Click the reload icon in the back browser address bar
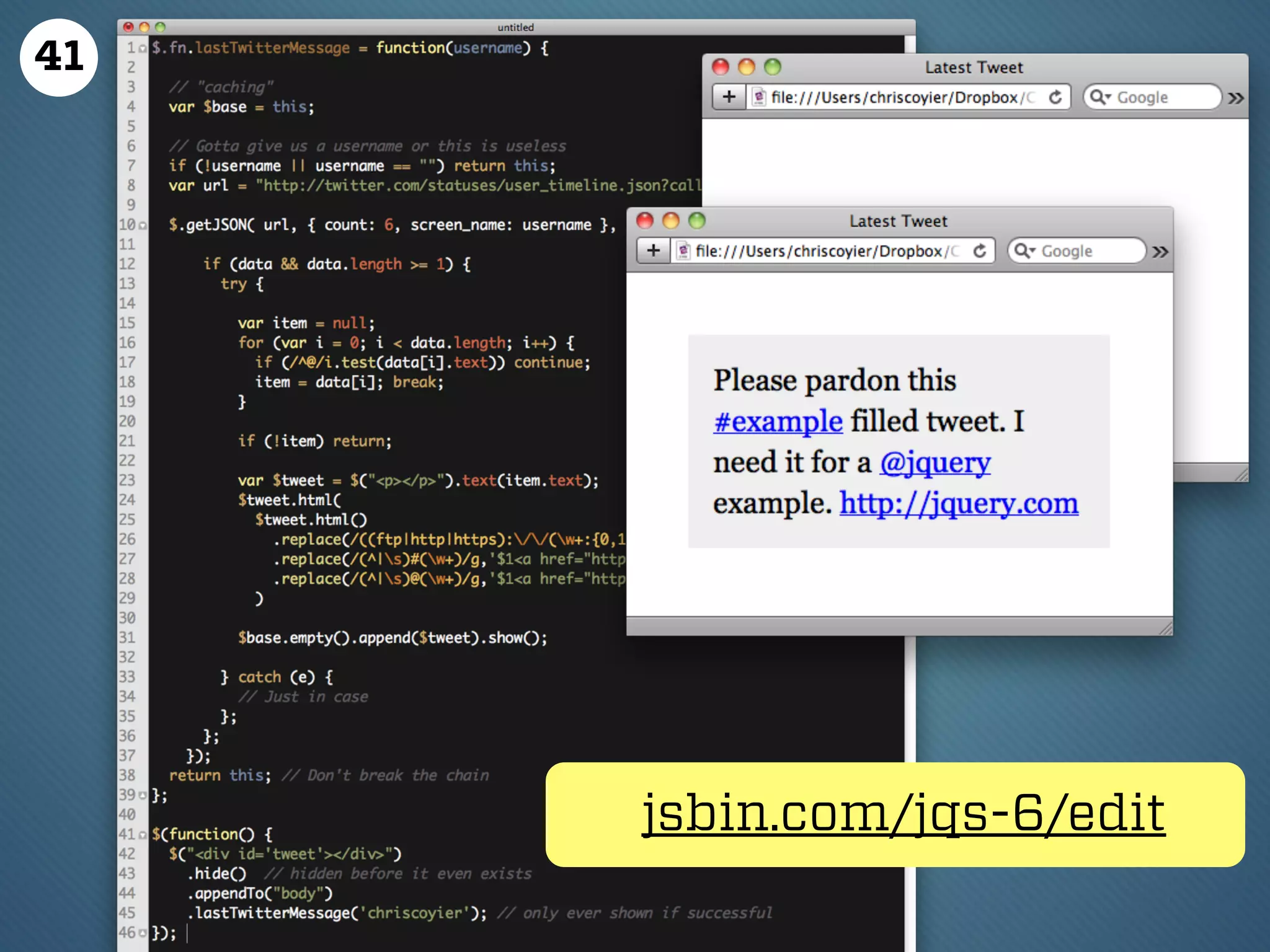This screenshot has height=952, width=1270. coord(1055,97)
